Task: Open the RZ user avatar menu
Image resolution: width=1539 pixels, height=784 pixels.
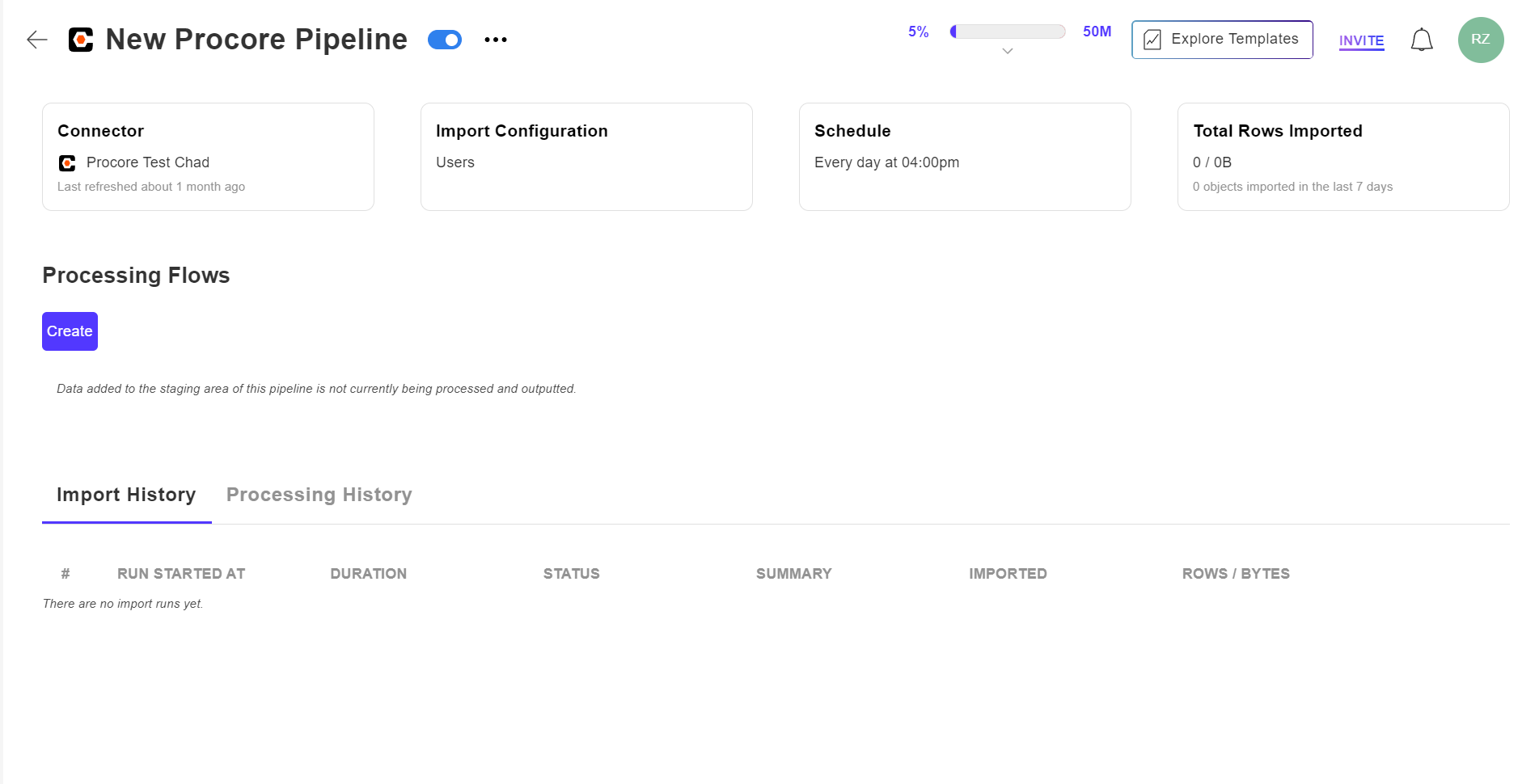Action: pos(1481,40)
